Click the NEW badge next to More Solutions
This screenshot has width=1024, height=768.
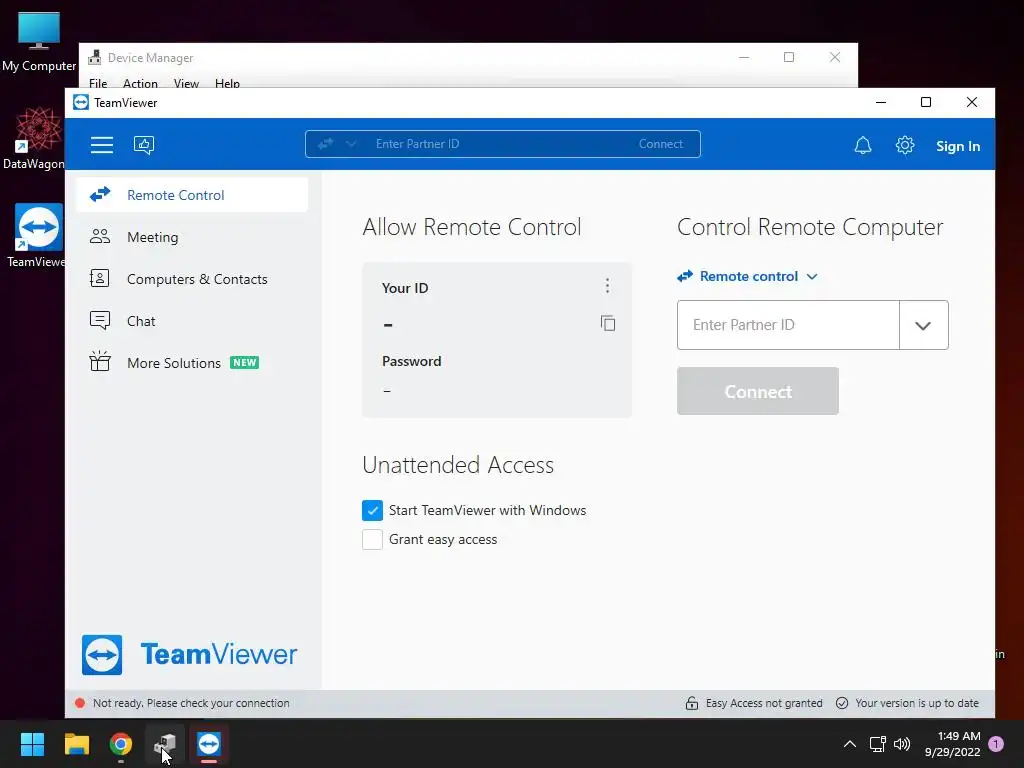pos(244,362)
